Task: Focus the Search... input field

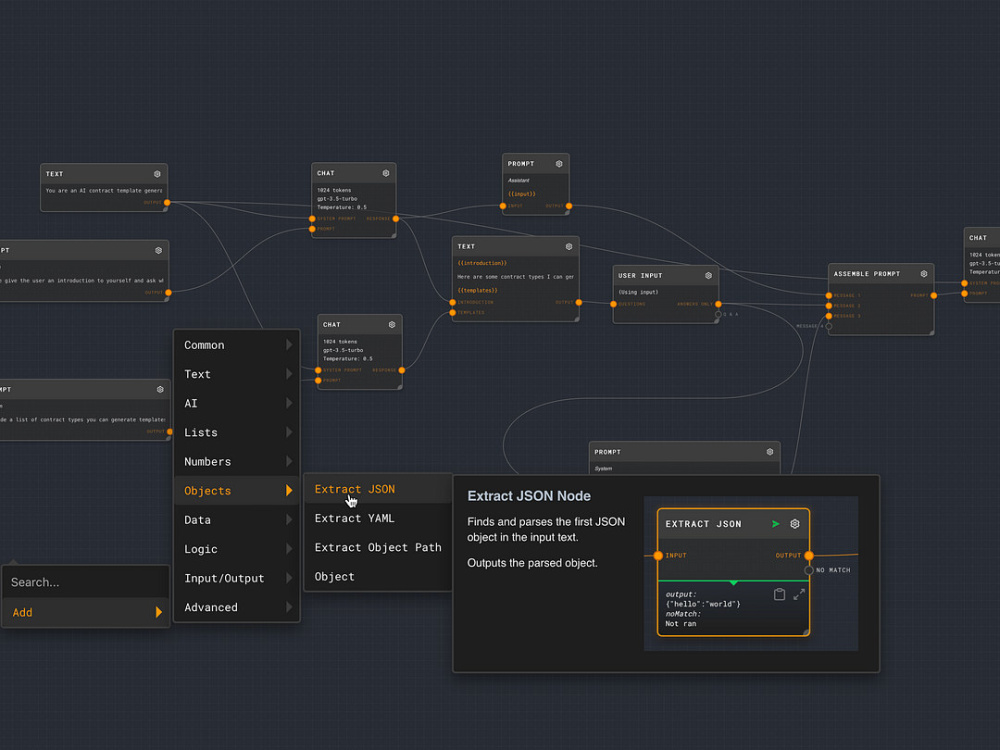Action: [x=86, y=582]
